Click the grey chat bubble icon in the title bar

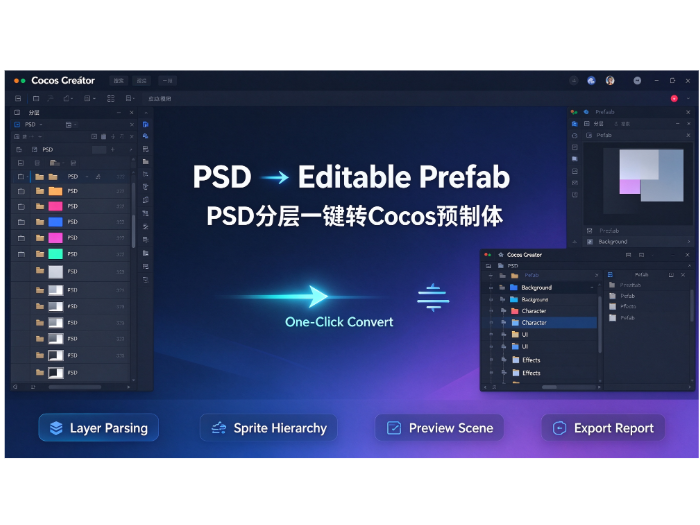tap(637, 80)
